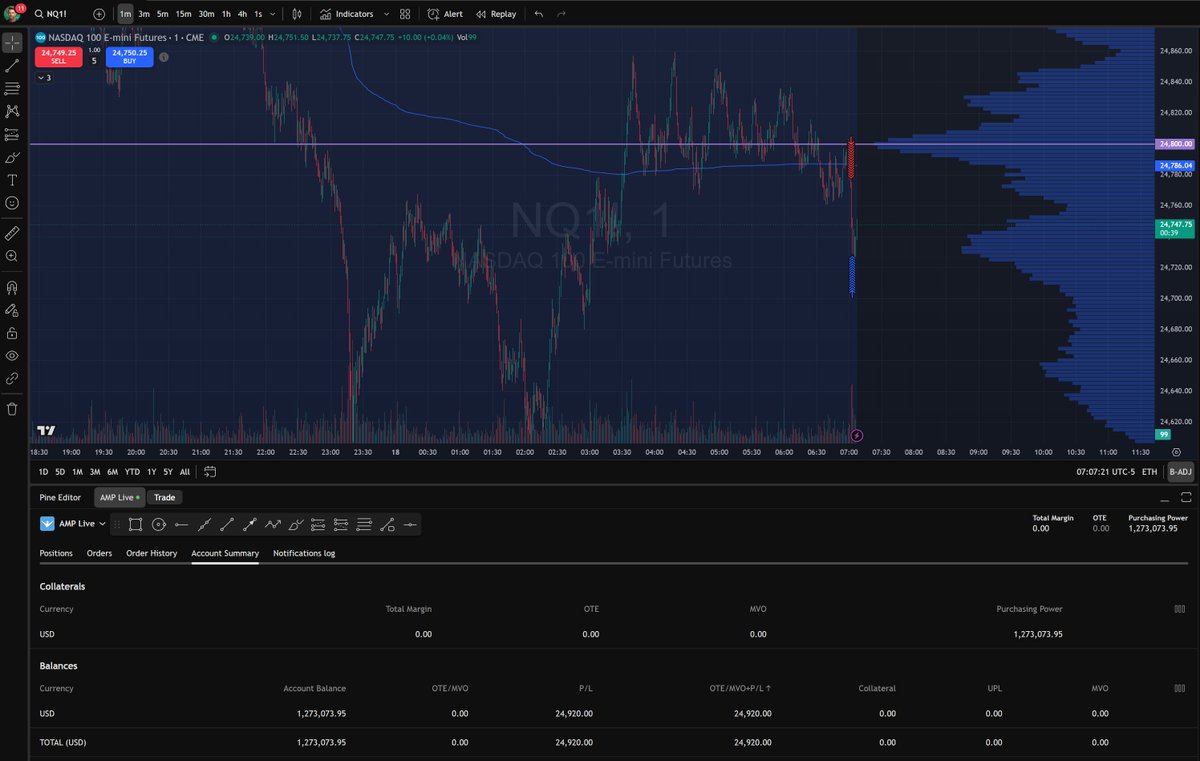Toggle the ETH session button
Viewport: 1200px width, 761px height.
(1149, 471)
